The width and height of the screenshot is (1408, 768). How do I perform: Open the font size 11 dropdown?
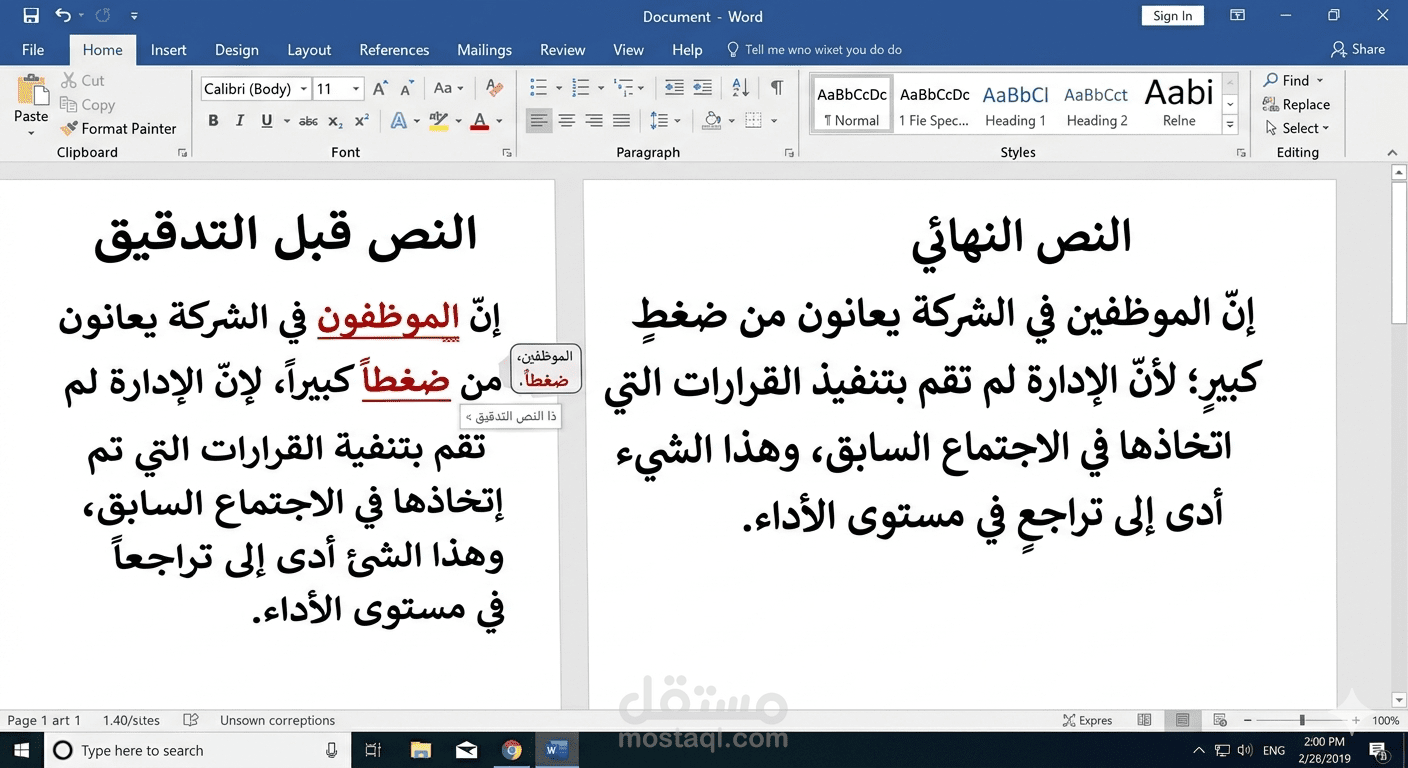click(355, 89)
